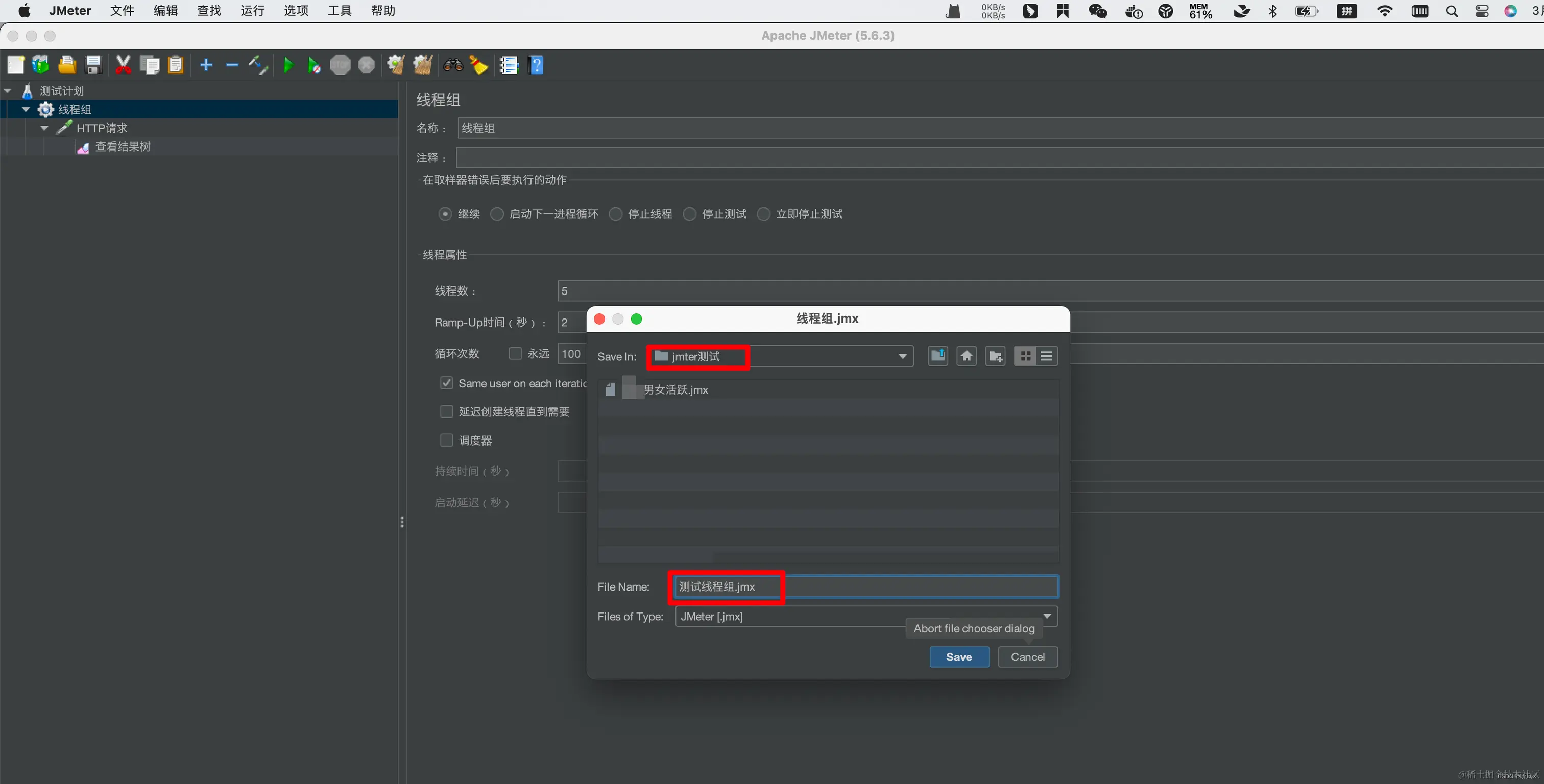1544x784 pixels.
Task: Collapse the 测试计划 tree node
Action: pos(8,91)
